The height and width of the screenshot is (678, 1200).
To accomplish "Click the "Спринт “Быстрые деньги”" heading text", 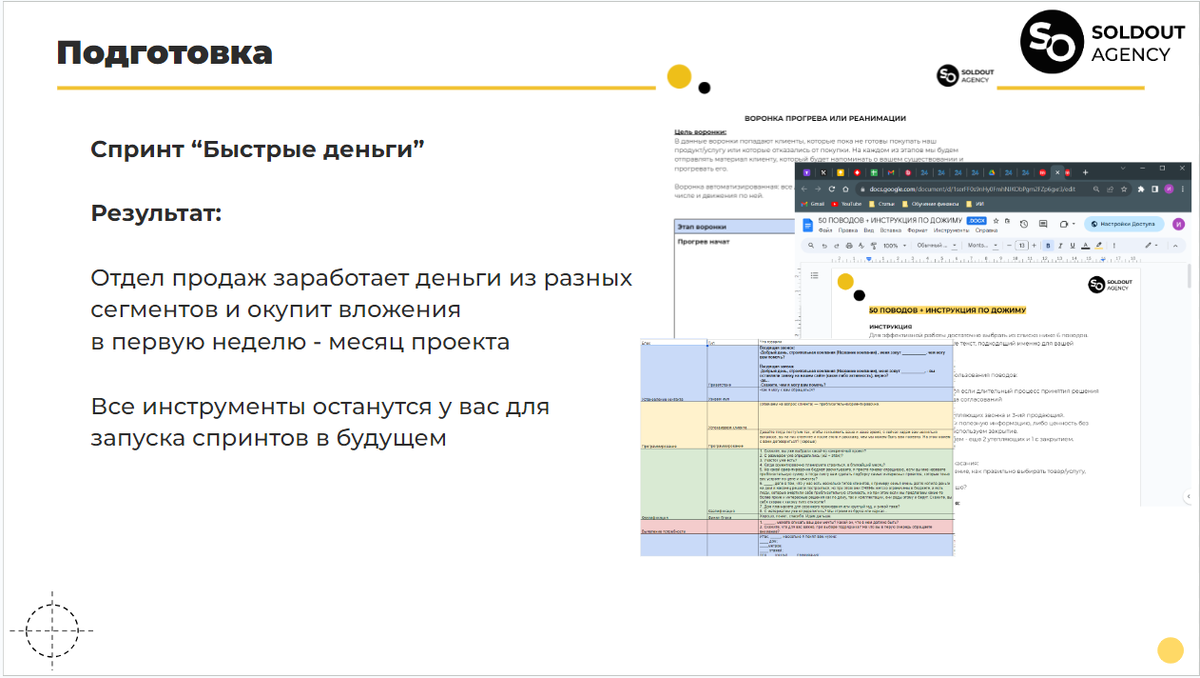I will [258, 149].
